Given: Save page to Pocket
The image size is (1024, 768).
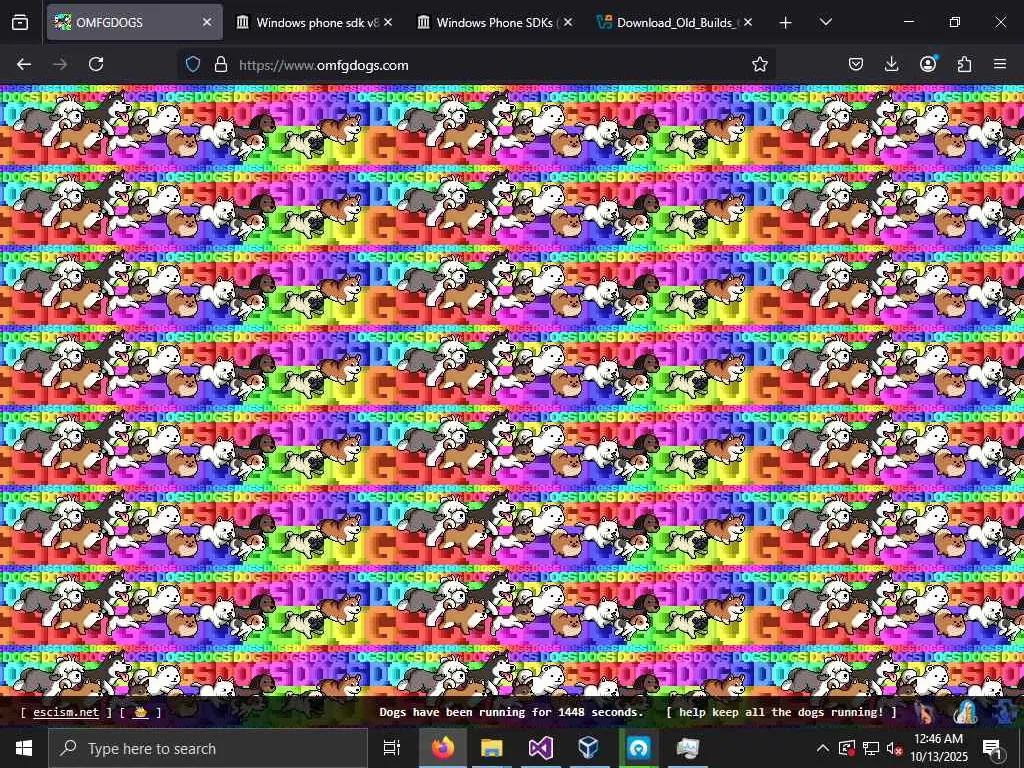Looking at the screenshot, I should click(856, 64).
